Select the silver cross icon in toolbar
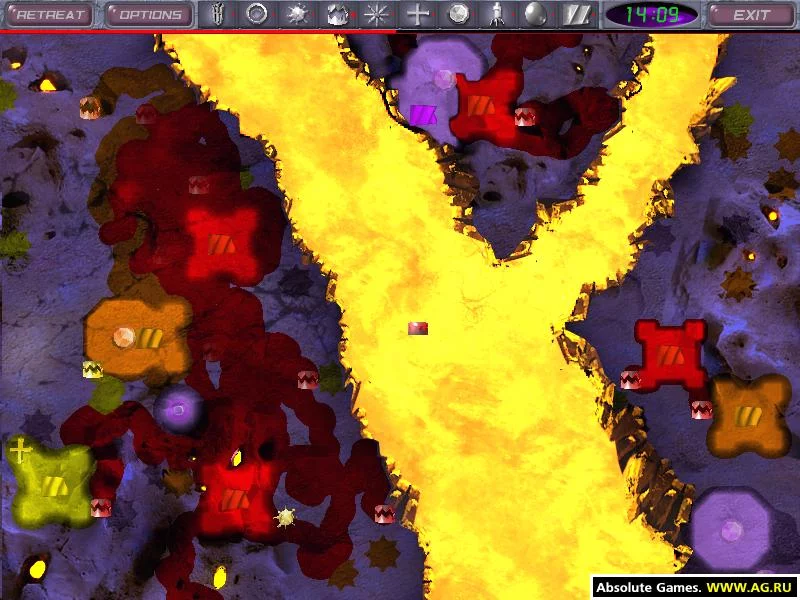Image resolution: width=800 pixels, height=600 pixels. pos(417,14)
